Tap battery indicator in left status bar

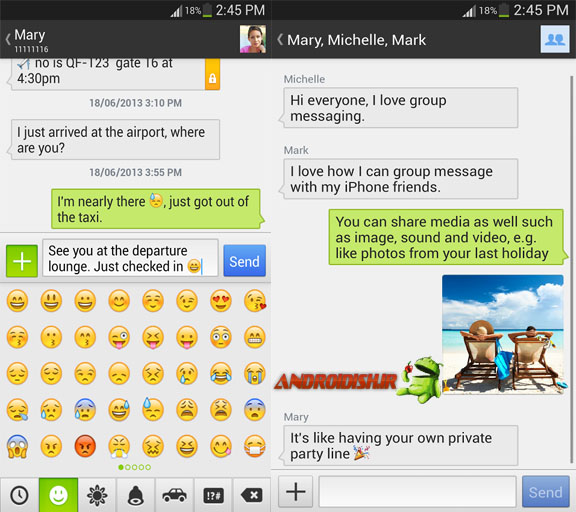point(208,10)
